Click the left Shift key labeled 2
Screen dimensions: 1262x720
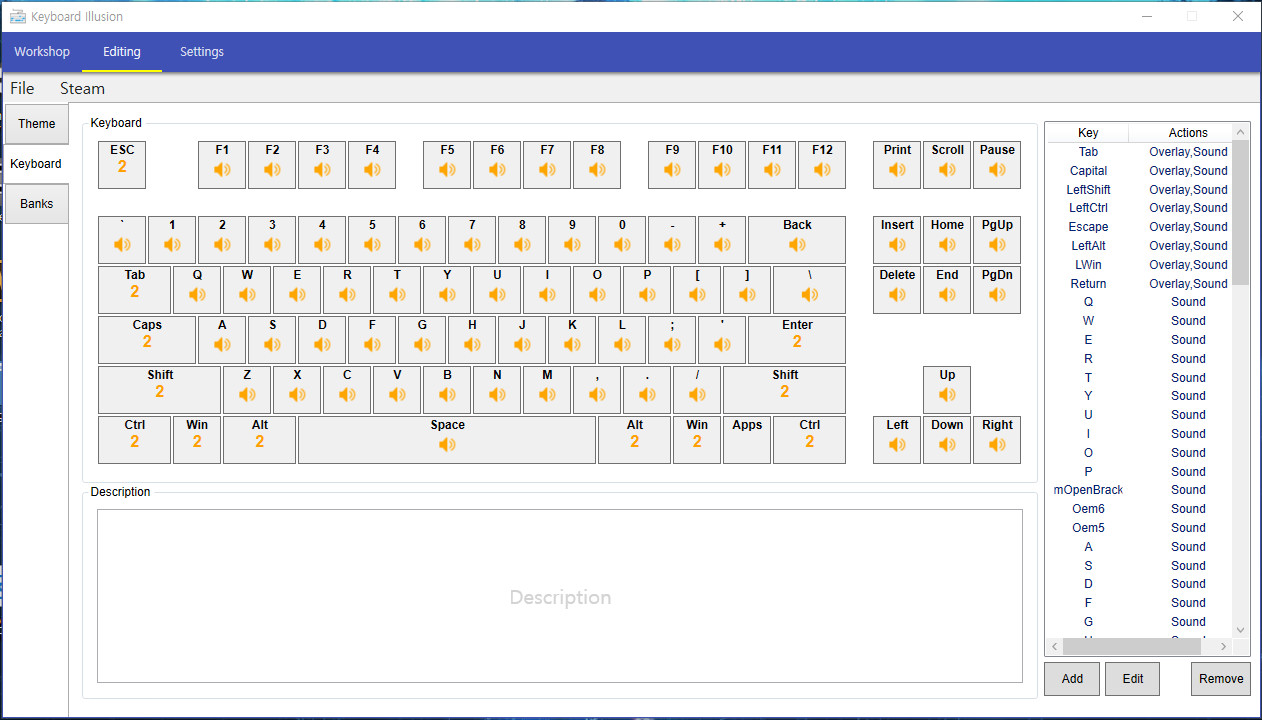(158, 389)
